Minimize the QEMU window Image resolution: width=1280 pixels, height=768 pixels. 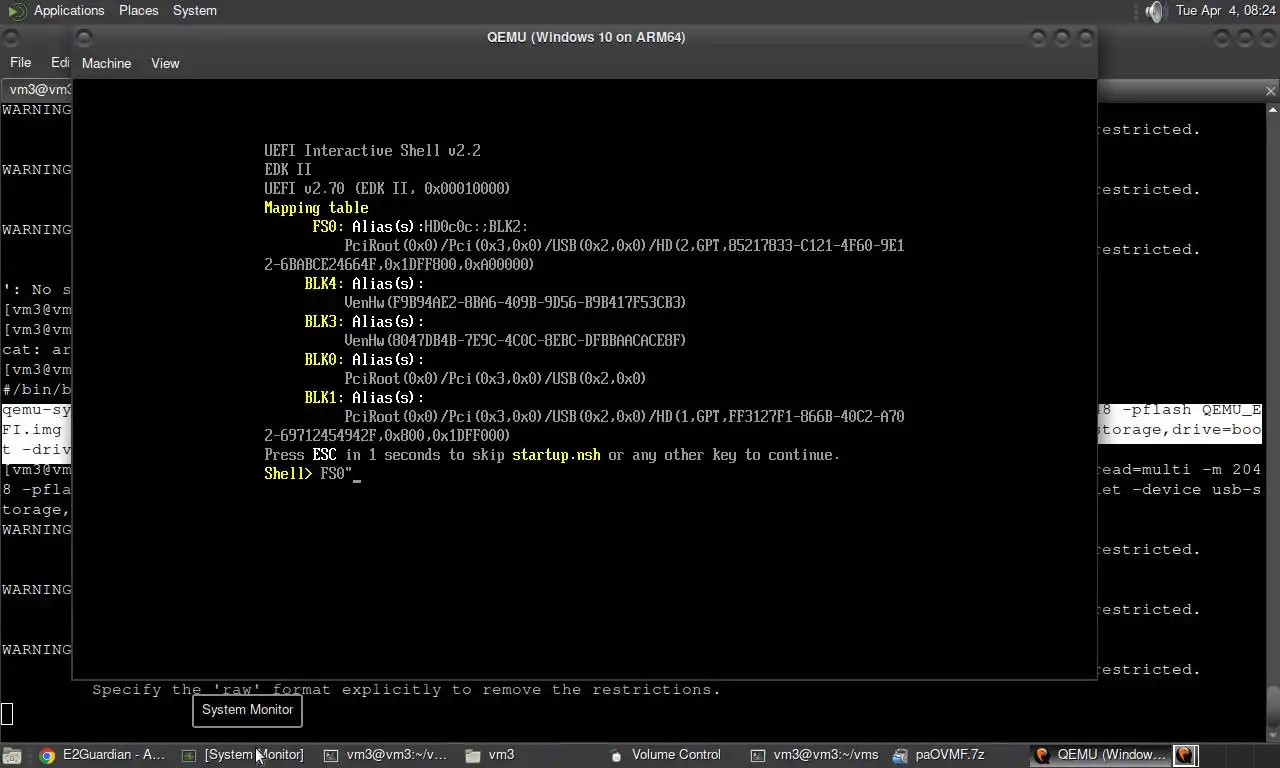tap(1038, 37)
